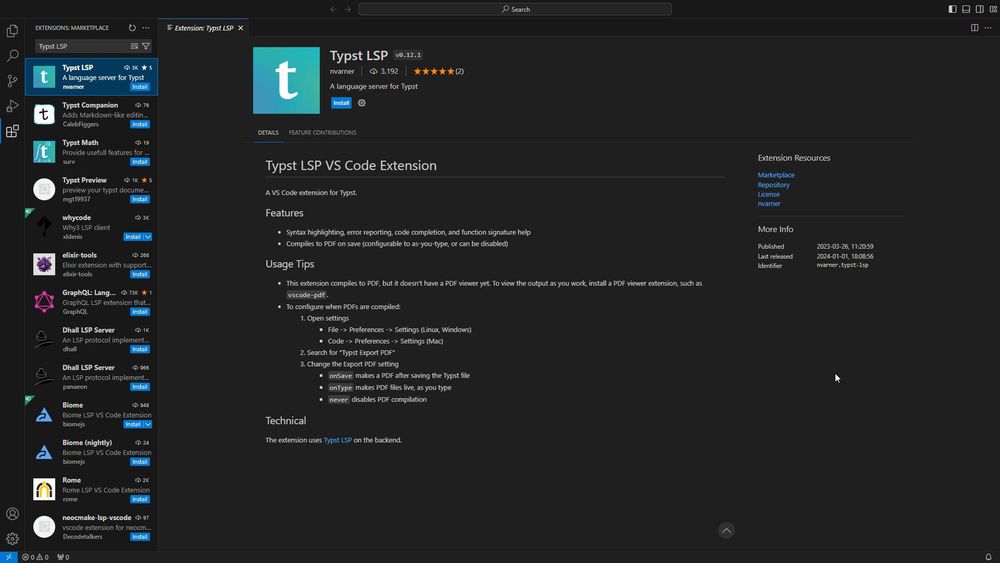Open remote window status bar icon

pos(8,557)
